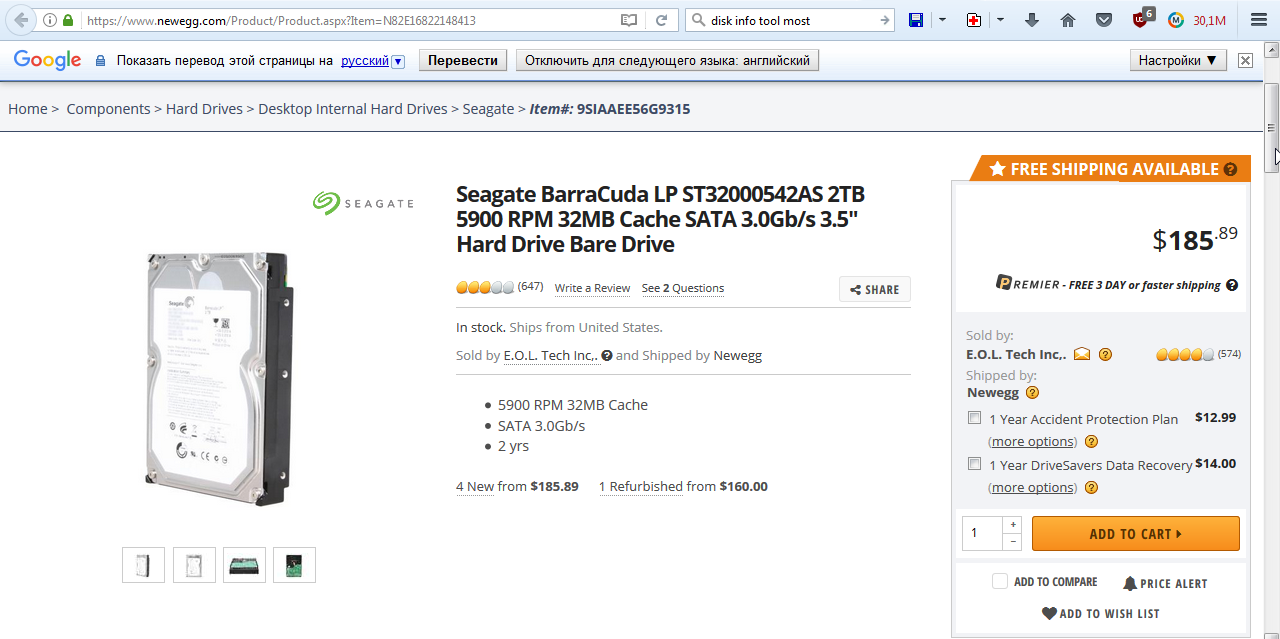Viewport: 1280px width, 639px height.
Task: Open the Seagate breadcrumb link
Action: point(488,109)
